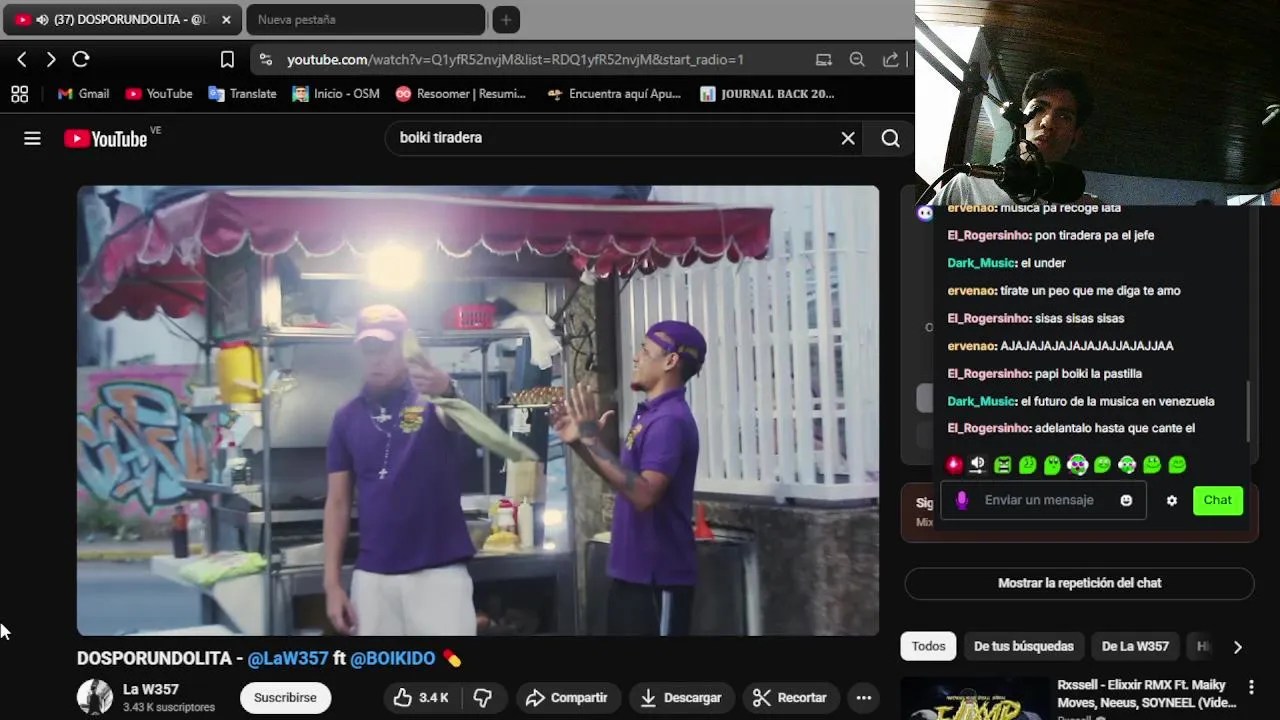Open @LaW357 link in video title
This screenshot has height=720, width=1280.
point(288,658)
